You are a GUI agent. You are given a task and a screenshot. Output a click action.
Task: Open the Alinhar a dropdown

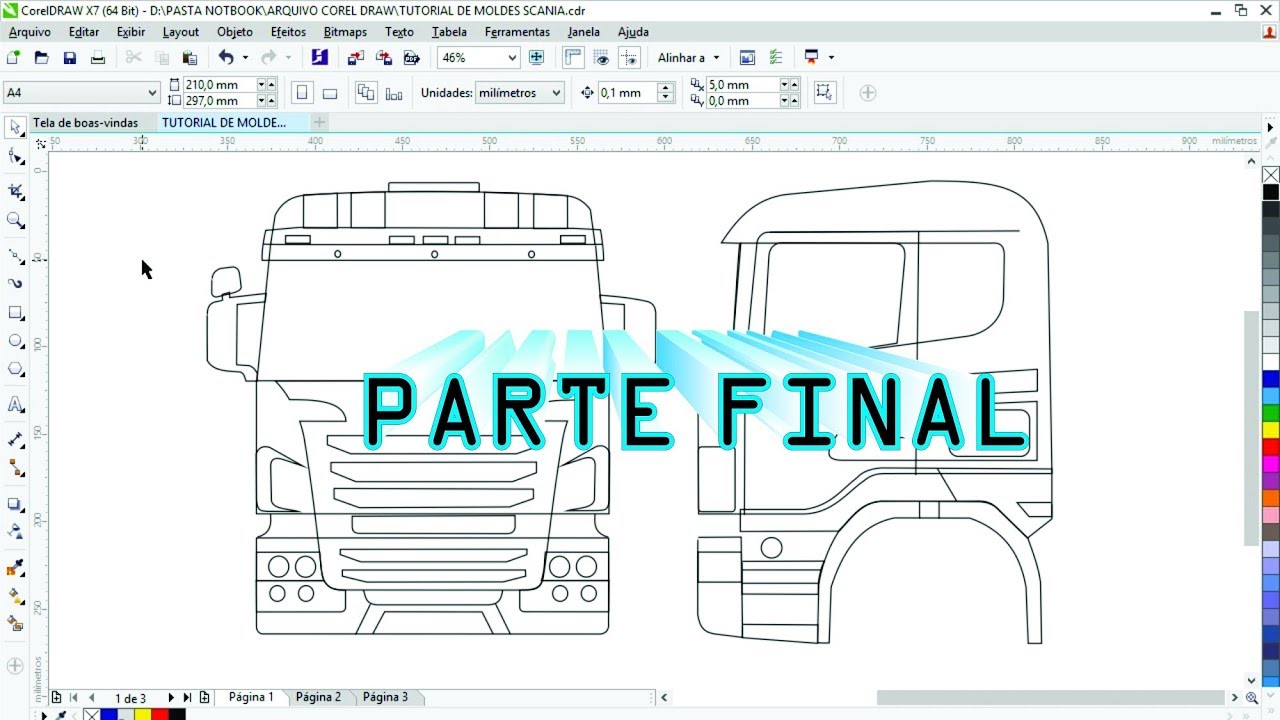point(688,58)
